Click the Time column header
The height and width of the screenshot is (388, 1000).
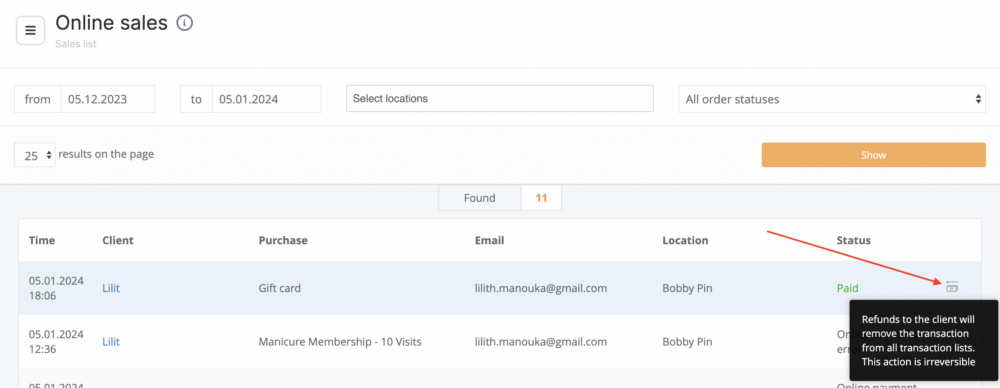[x=42, y=241]
